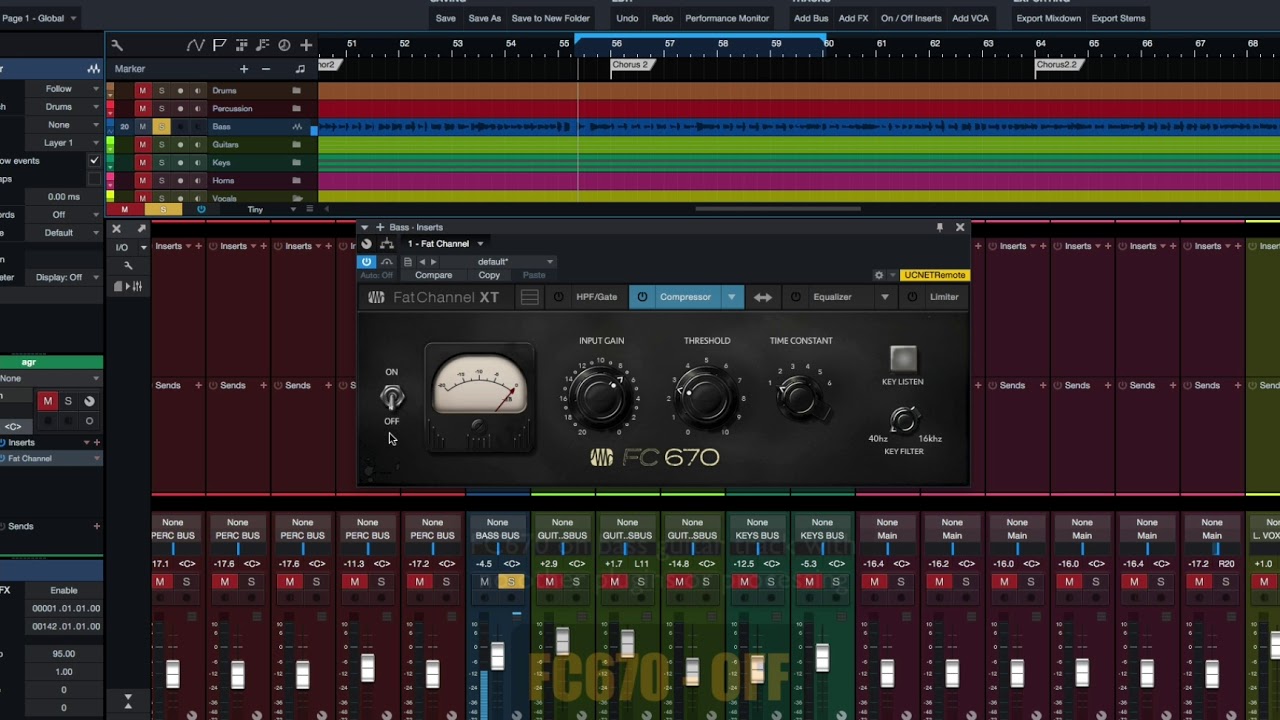This screenshot has height=720, width=1280.
Task: Open the Drums folder track icon
Action: (x=296, y=91)
